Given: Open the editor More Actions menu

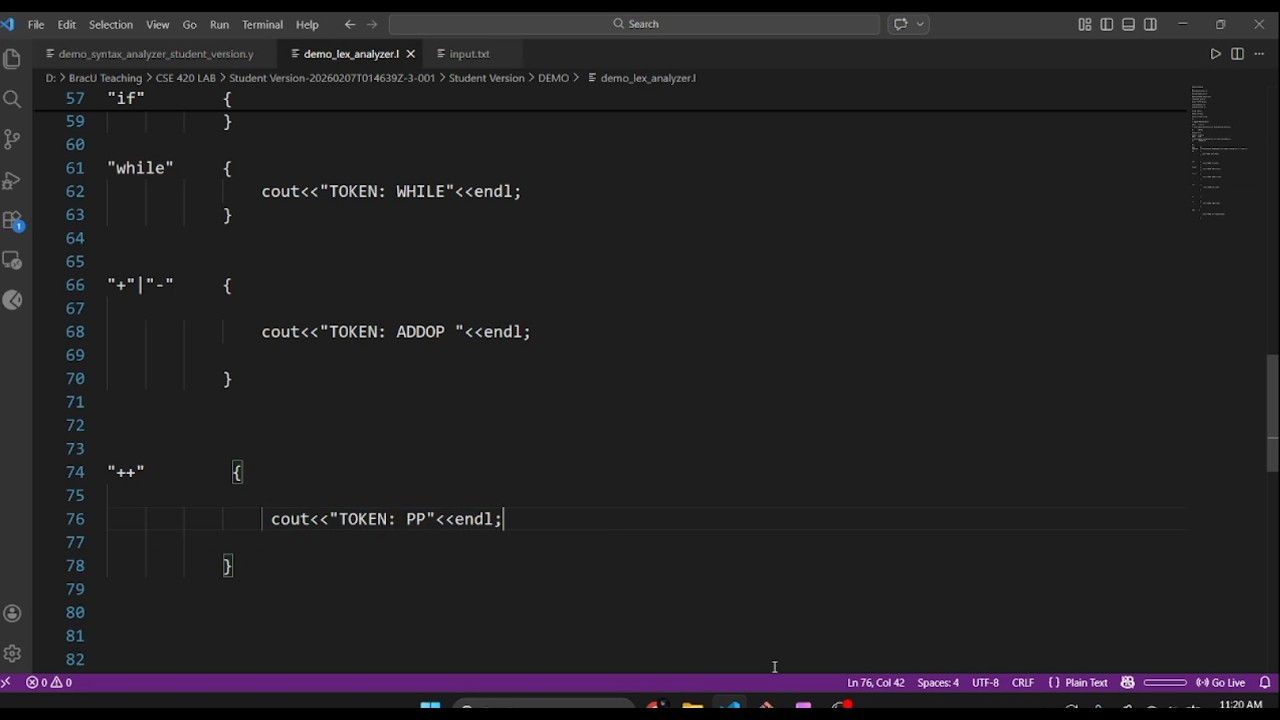Looking at the screenshot, I should [1259, 54].
